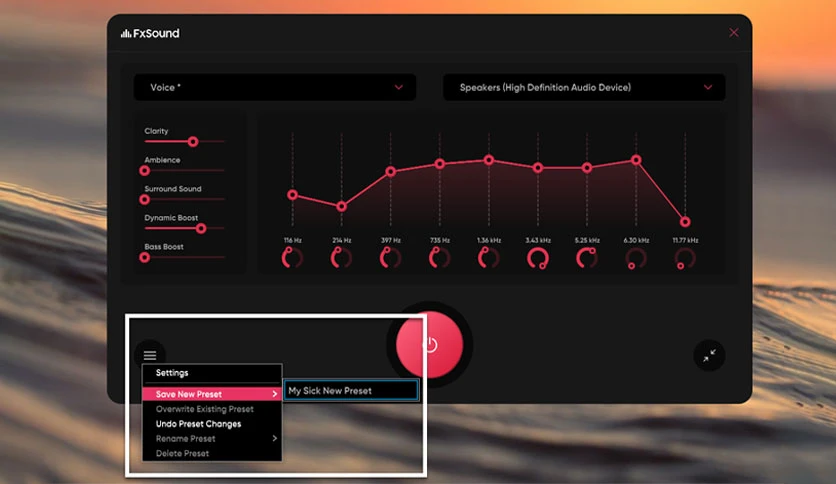
Task: Close FxSound with the X icon
Action: (x=734, y=33)
